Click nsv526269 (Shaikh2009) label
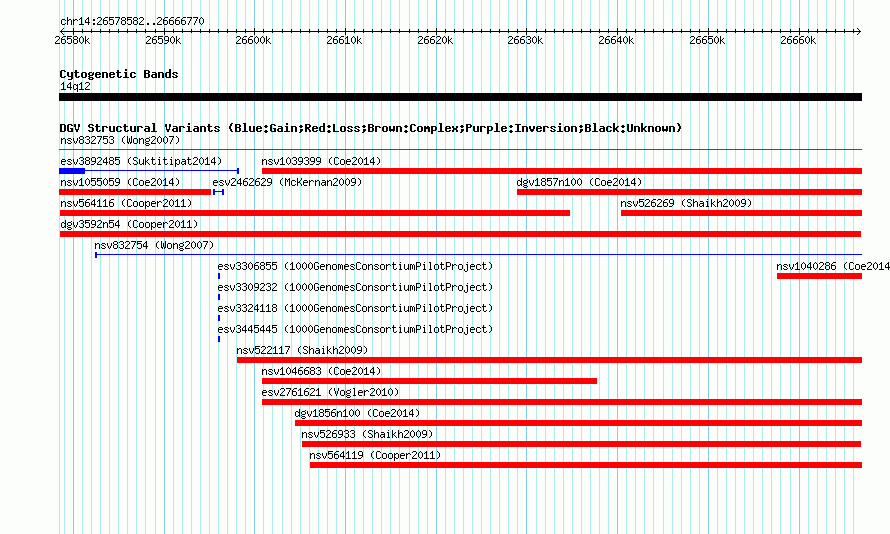Image resolution: width=890 pixels, height=534 pixels. 686,203
